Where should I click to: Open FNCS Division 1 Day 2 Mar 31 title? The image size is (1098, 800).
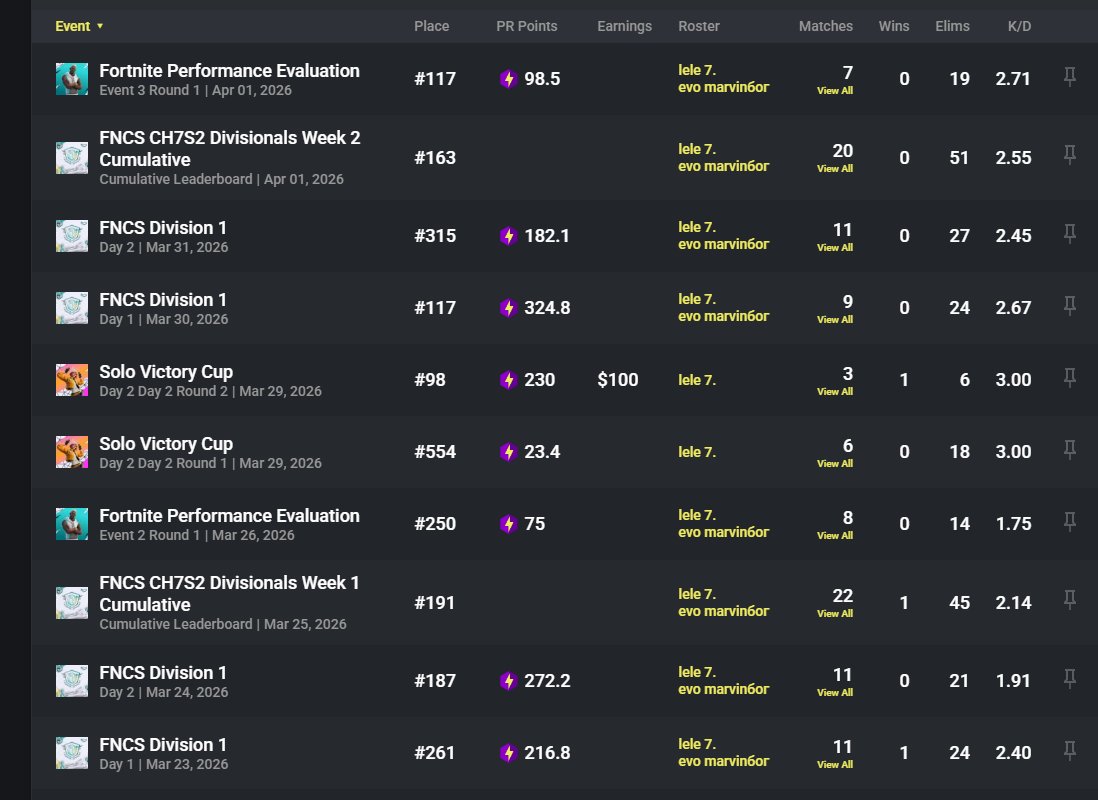(x=162, y=228)
